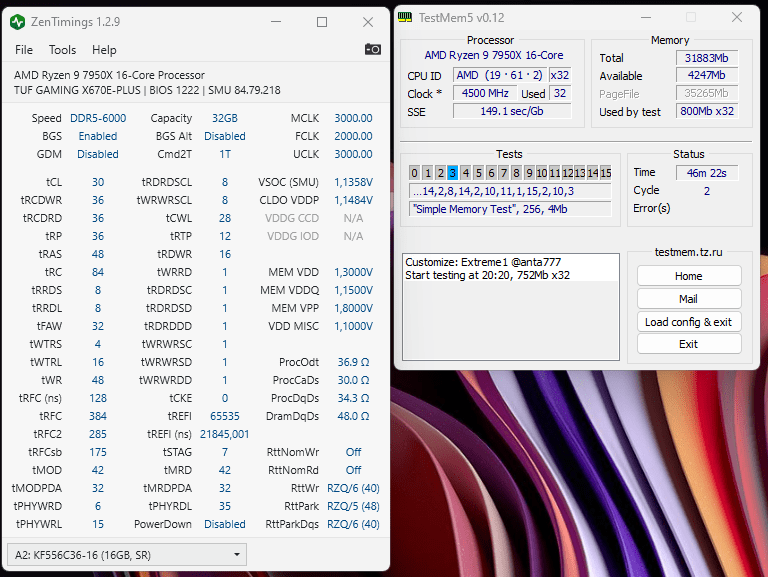The height and width of the screenshot is (577, 768).
Task: Click the TestMem5 title bar memory icon
Action: (x=405, y=18)
